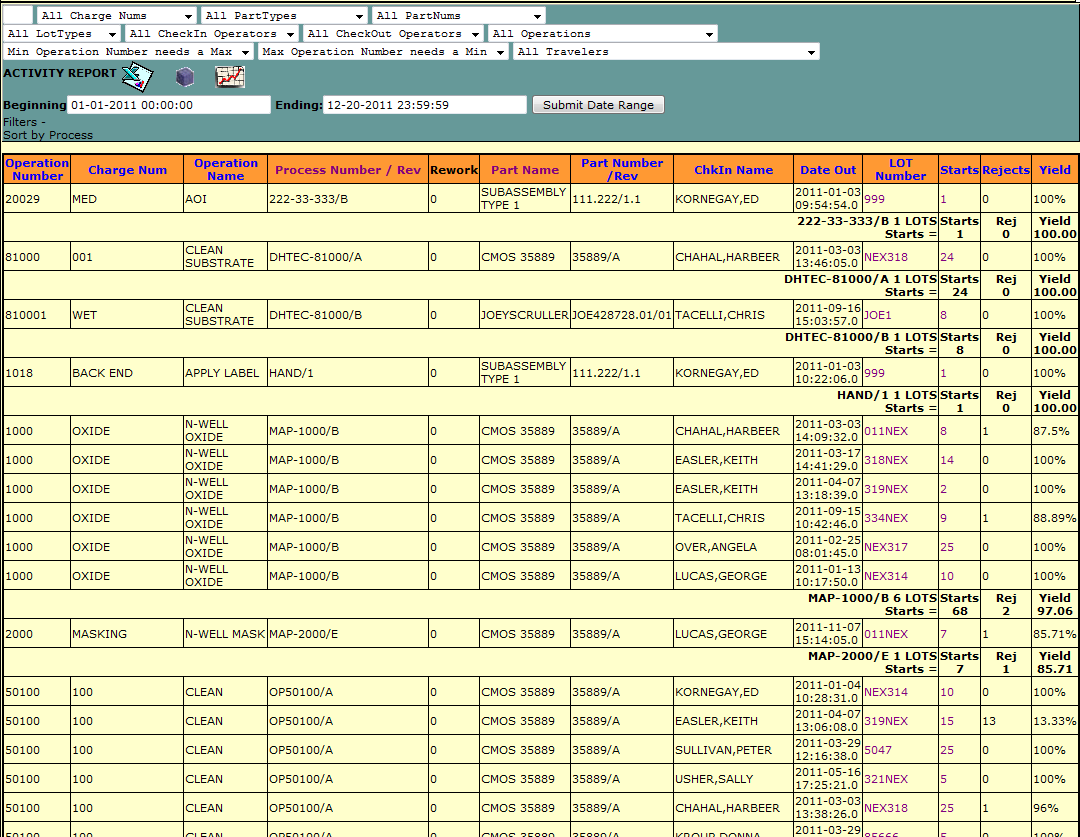Open lot number 334NEX link
Viewport: 1080px width, 837px height.
(x=886, y=518)
